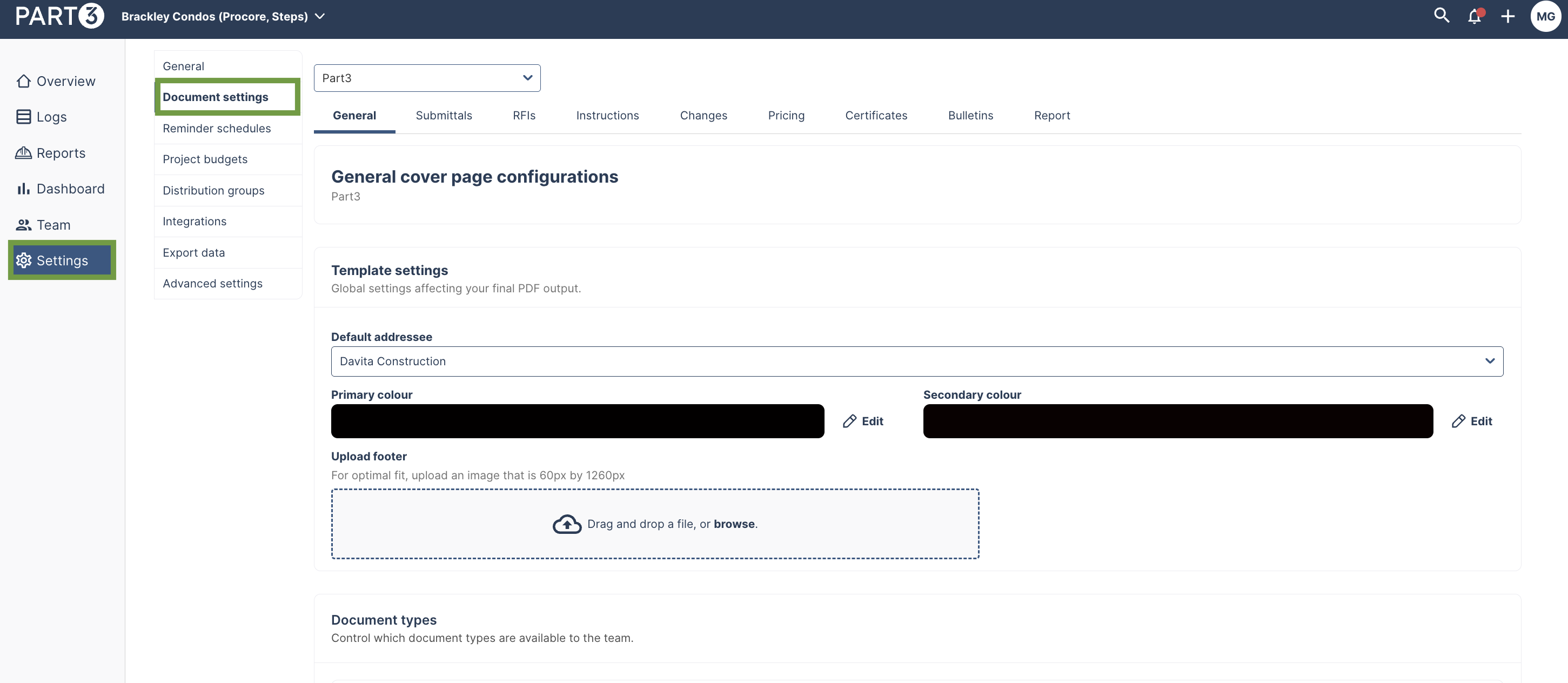Screen dimensions: 1568x683
Task: Click the Dashboard bar chart icon
Action: [x=24, y=189]
